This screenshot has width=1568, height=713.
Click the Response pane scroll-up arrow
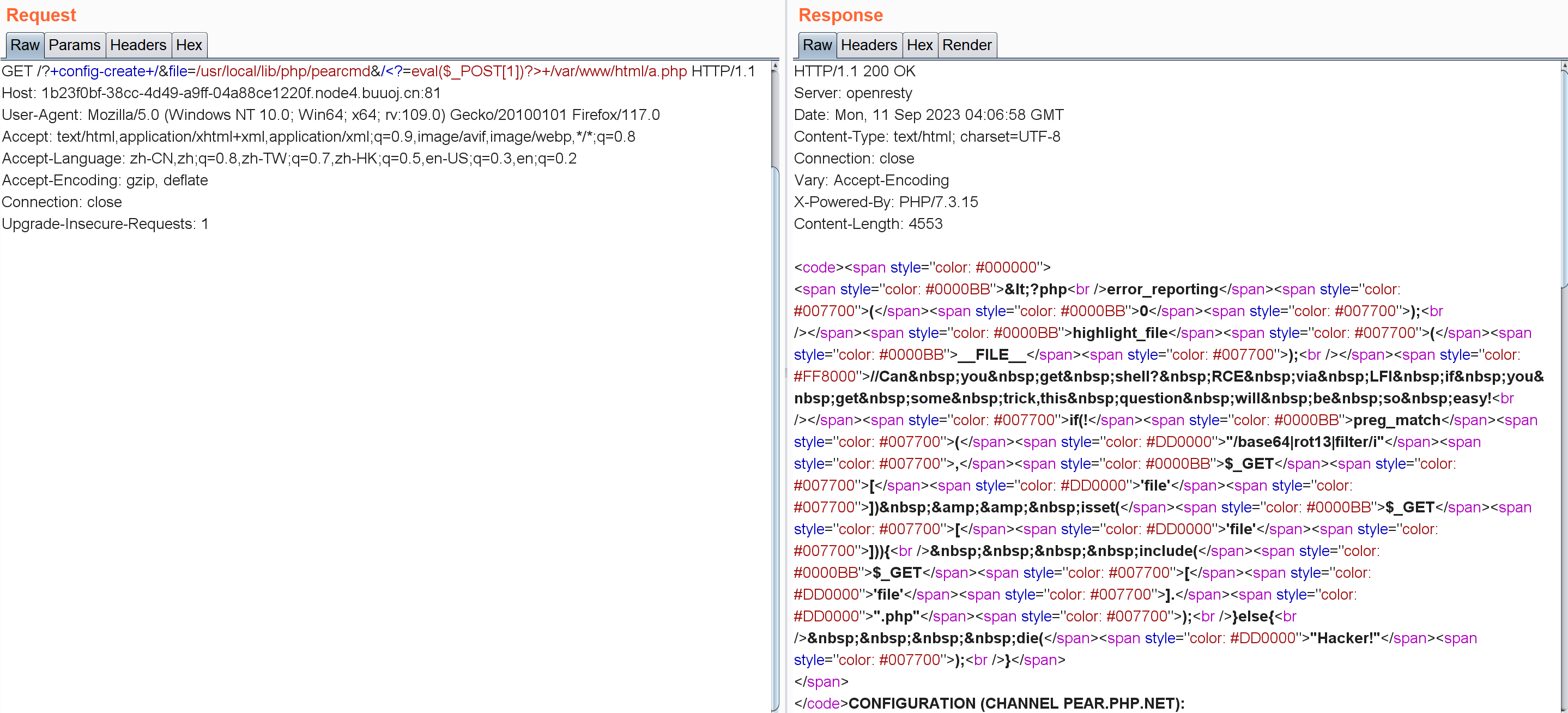[1564, 65]
